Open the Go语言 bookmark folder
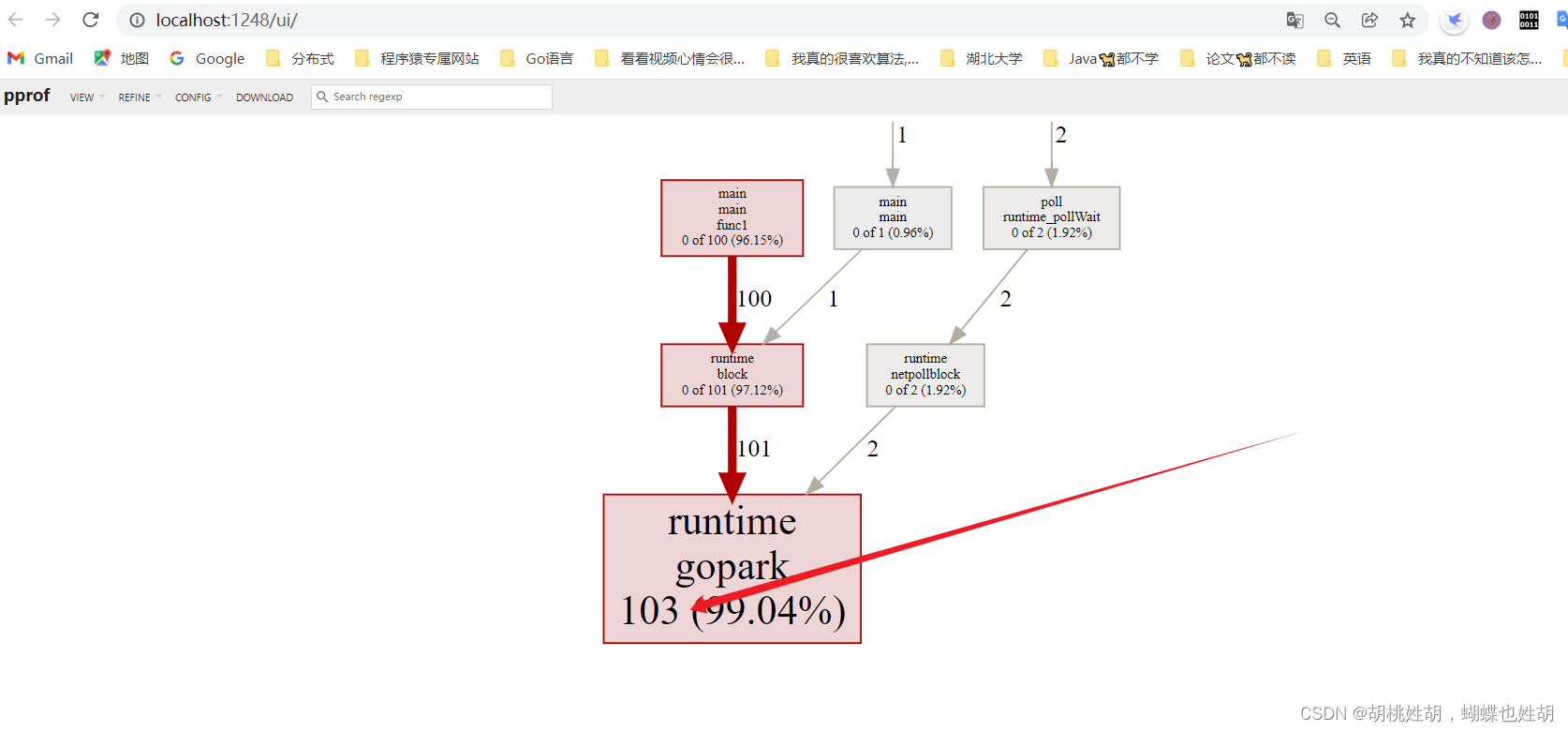This screenshot has width=1568, height=731. click(x=536, y=58)
